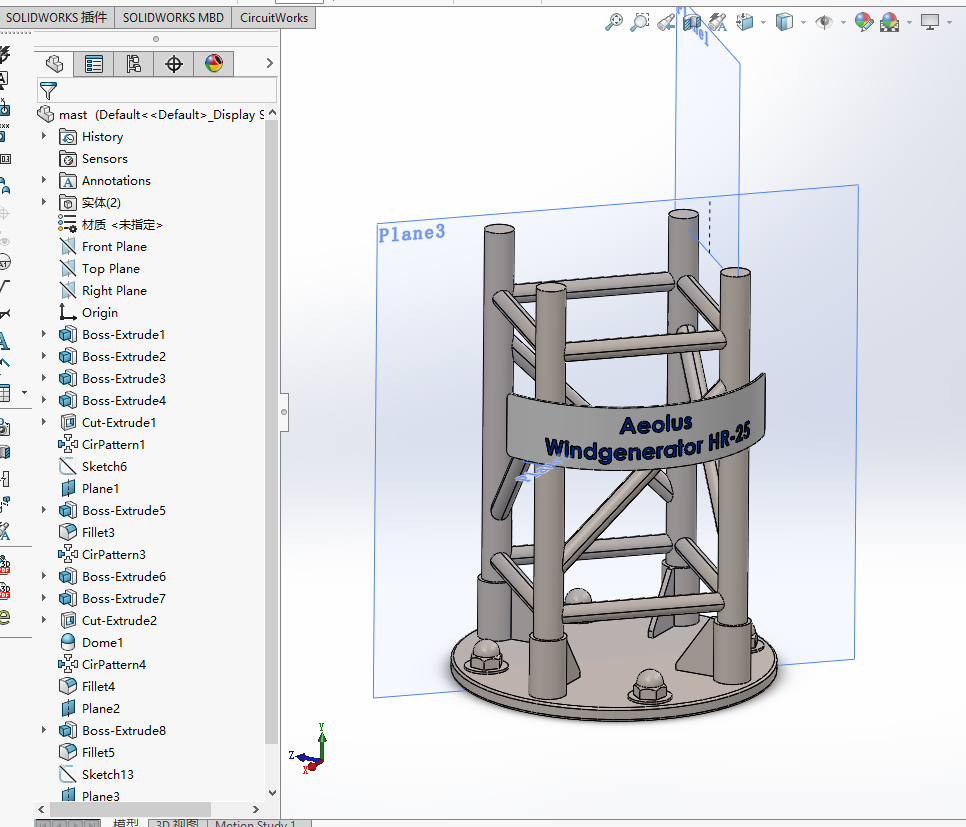966x827 pixels.
Task: Click the Dome1 feature icon
Action: [x=68, y=642]
